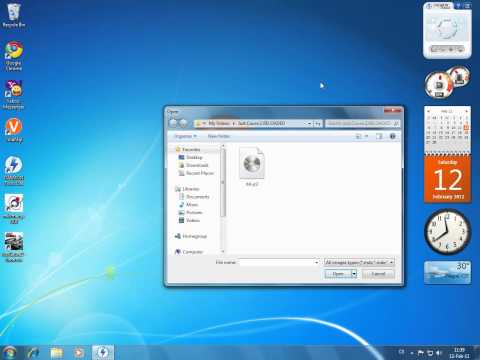
Task: Open the Recycle Bin desktop icon
Action: click(14, 15)
